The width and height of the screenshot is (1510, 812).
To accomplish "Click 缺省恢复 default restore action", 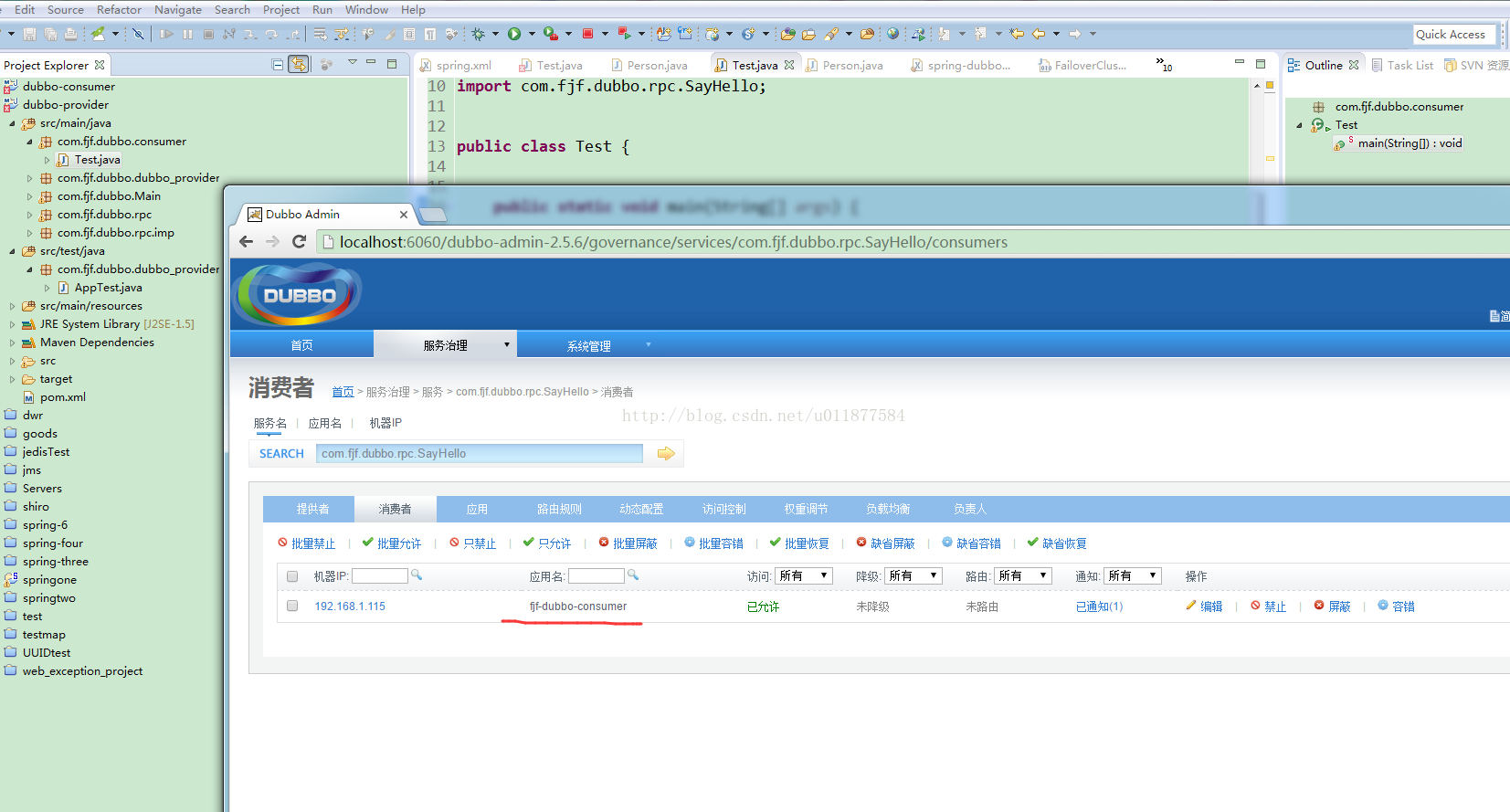I will (1057, 543).
